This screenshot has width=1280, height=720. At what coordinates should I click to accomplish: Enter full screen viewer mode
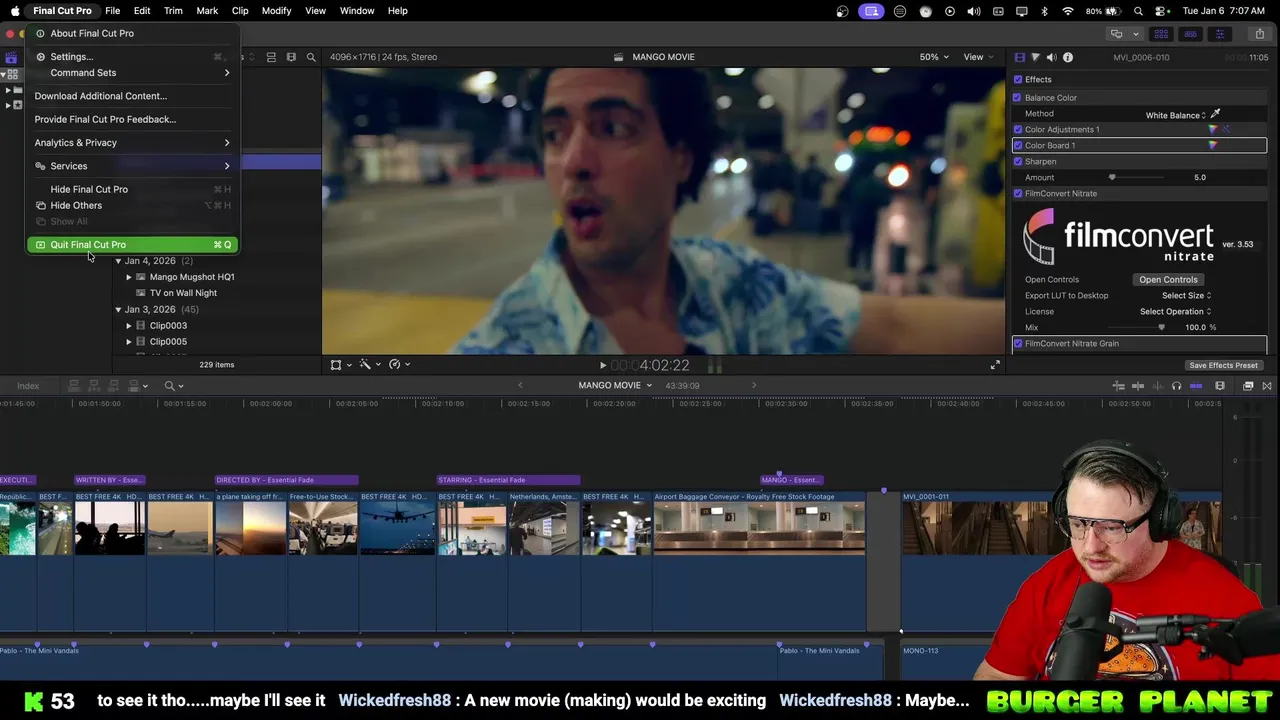995,365
